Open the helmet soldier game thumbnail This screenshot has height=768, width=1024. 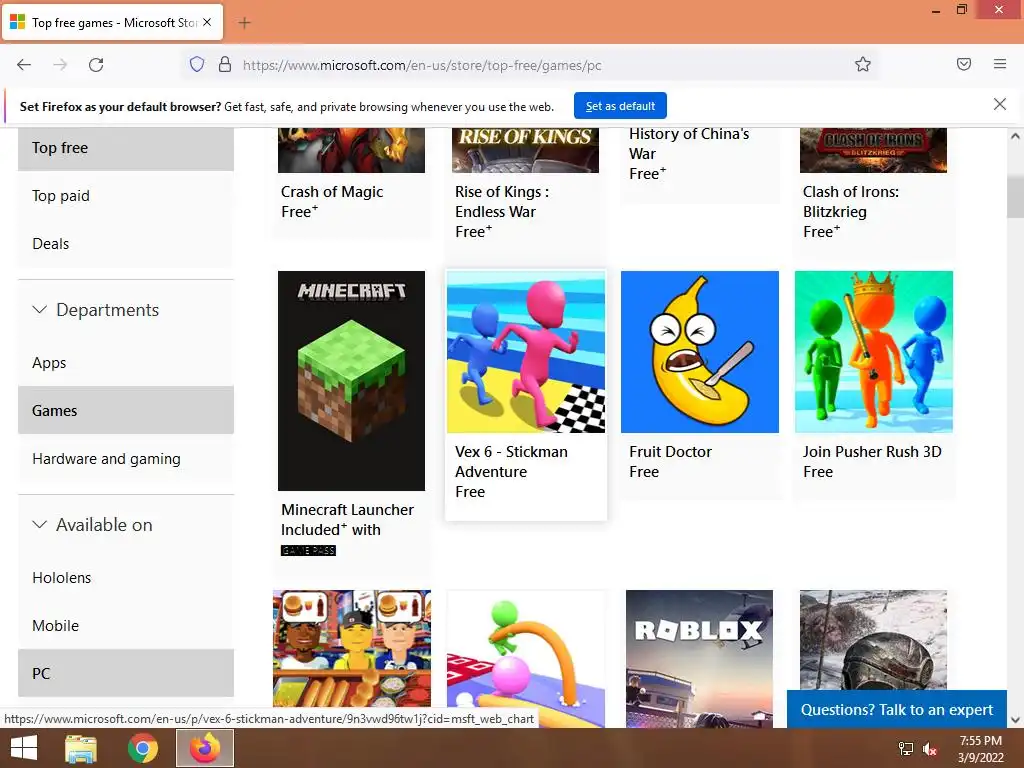(873, 640)
